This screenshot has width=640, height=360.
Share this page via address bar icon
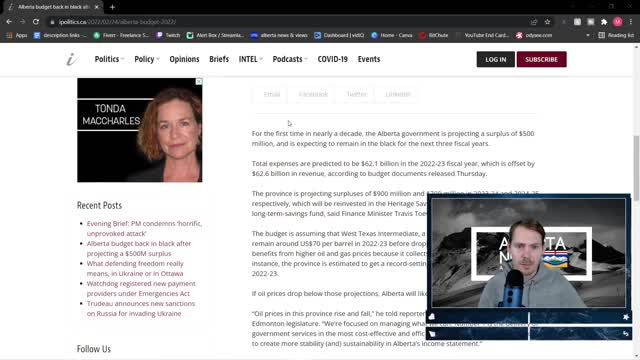534,22
